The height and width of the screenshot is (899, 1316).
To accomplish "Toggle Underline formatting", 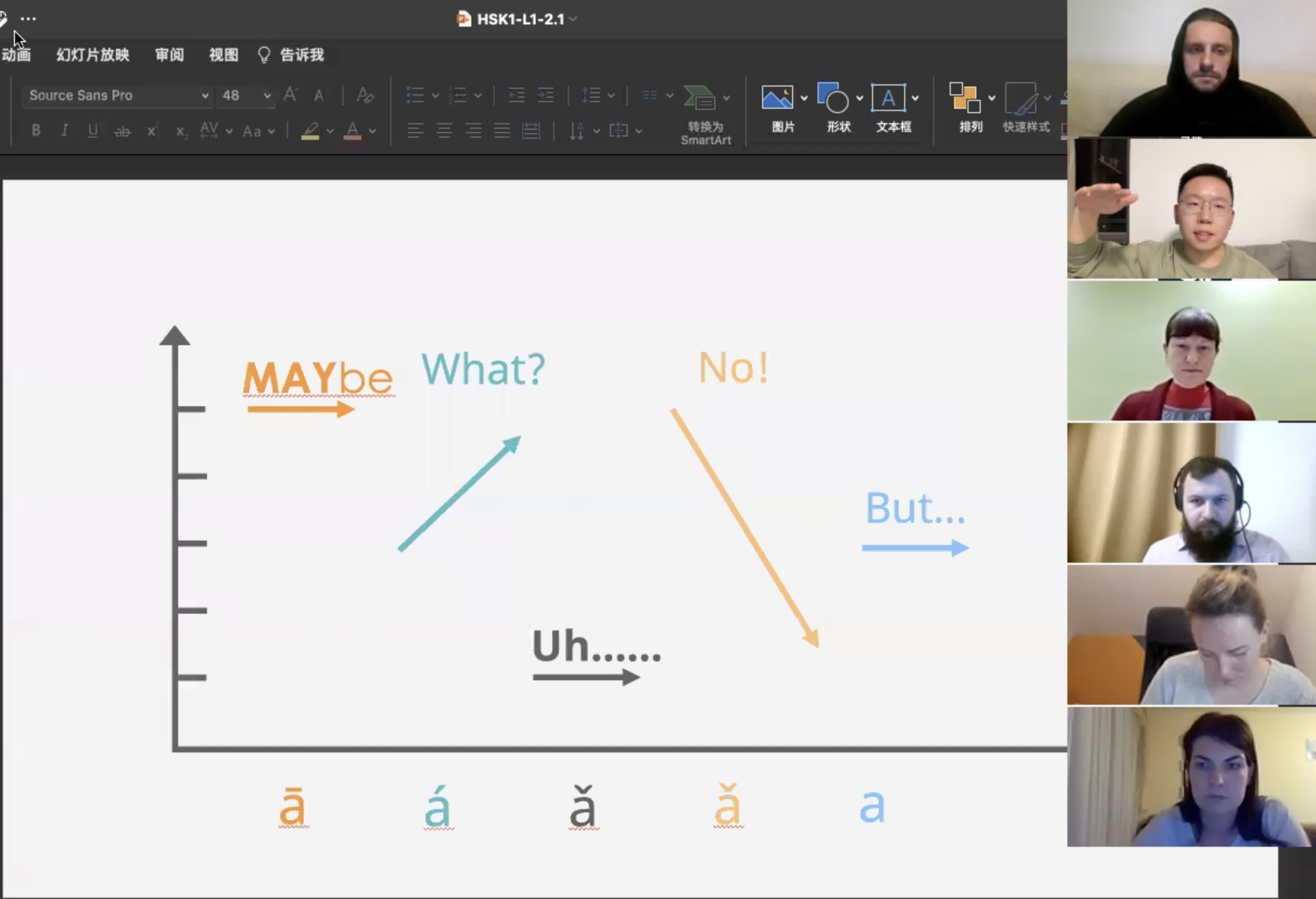I will (x=93, y=131).
